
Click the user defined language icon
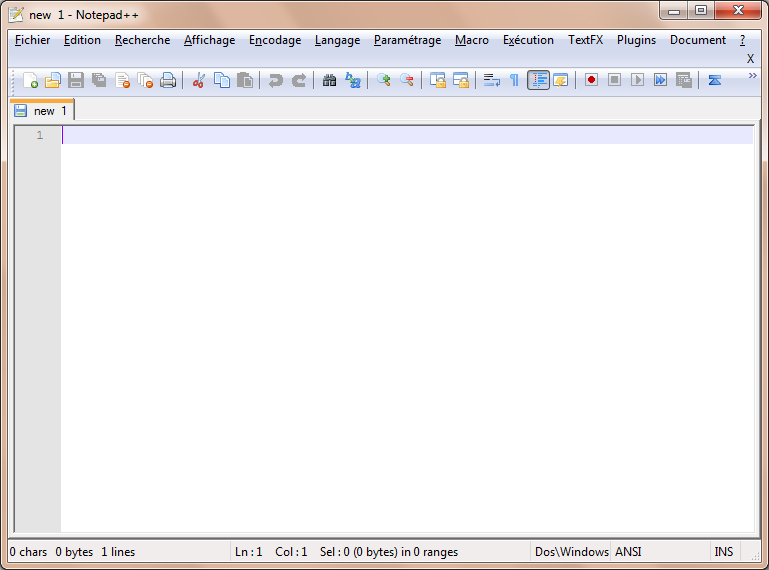(561, 80)
